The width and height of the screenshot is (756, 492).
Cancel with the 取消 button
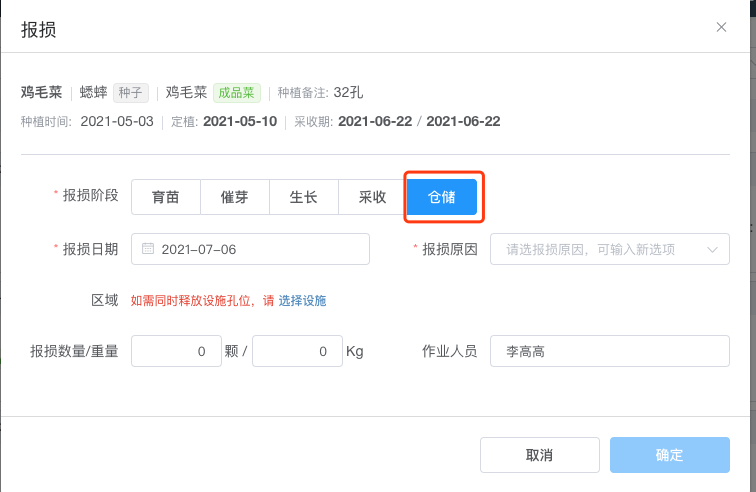tap(540, 455)
